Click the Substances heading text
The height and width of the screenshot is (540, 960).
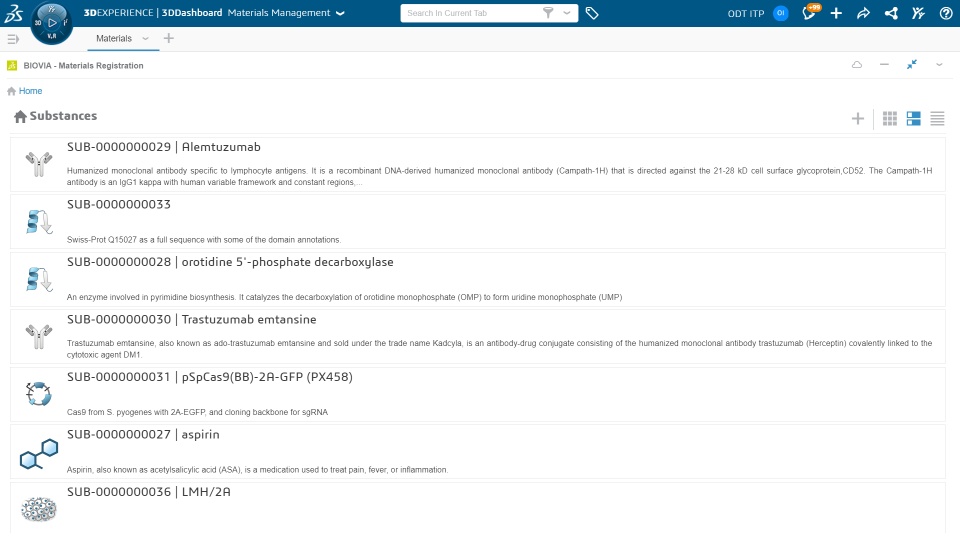(63, 116)
